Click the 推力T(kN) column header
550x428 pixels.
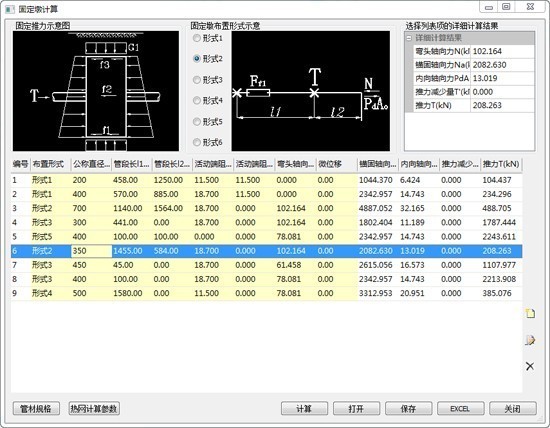(x=501, y=164)
